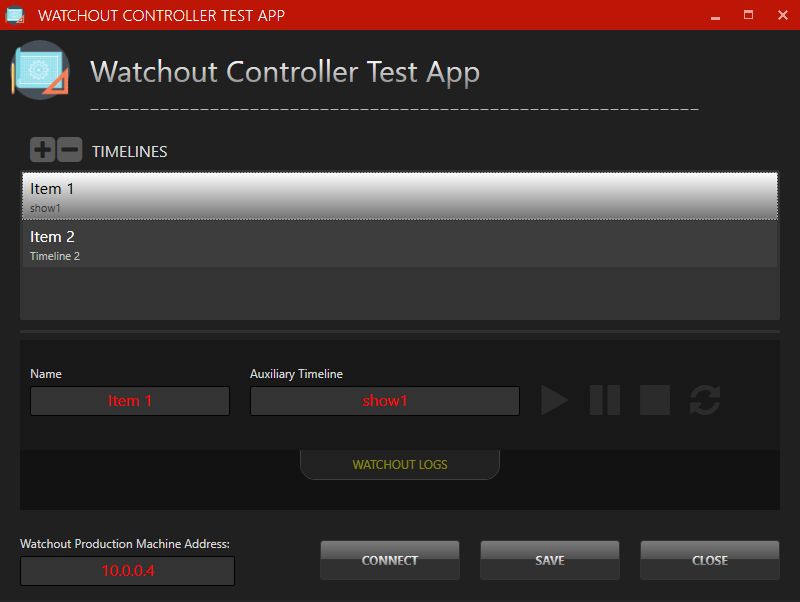This screenshot has height=602, width=800.
Task: Close window with title bar X
Action: click(x=783, y=15)
